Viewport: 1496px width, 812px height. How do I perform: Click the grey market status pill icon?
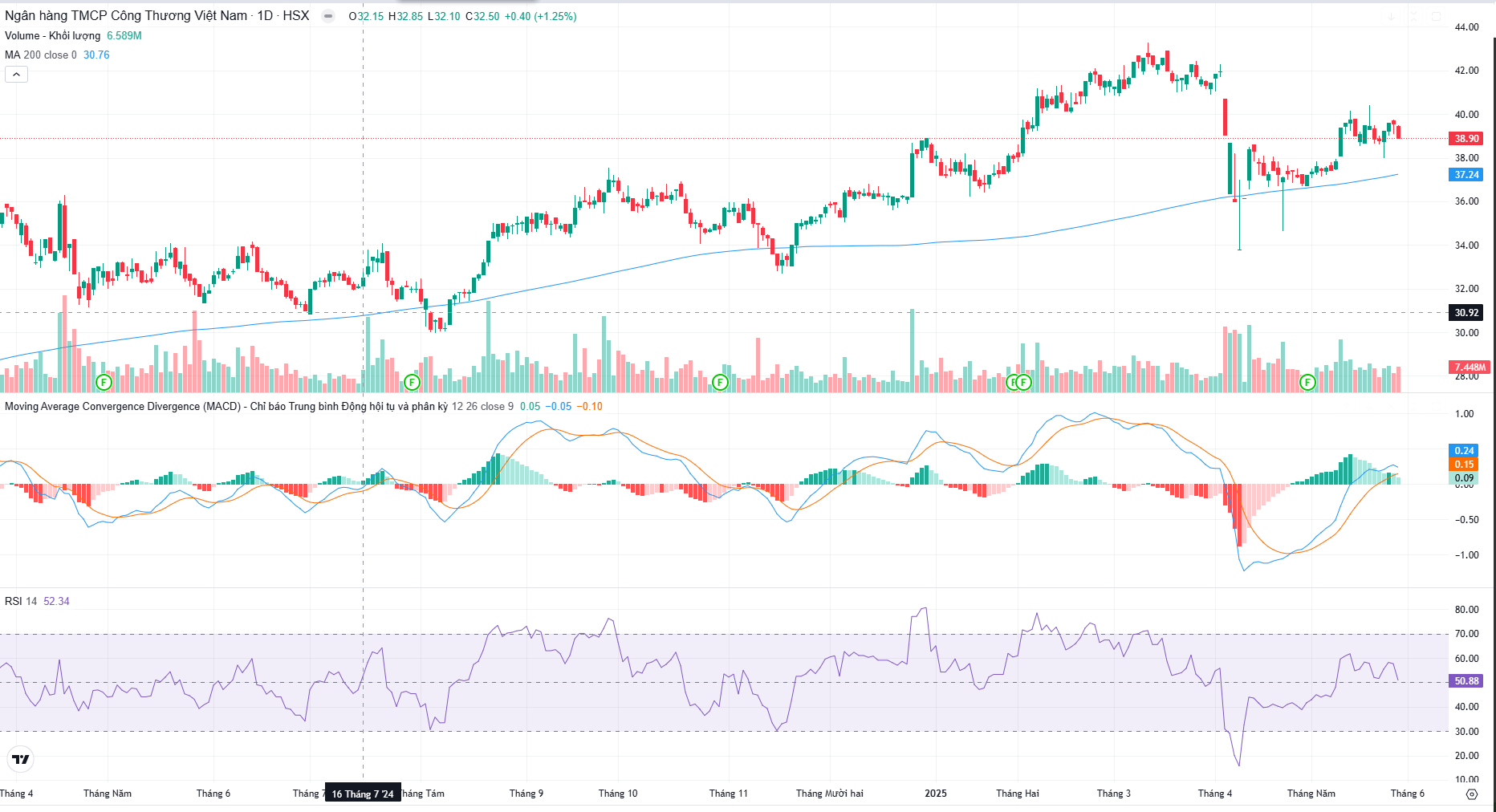[328, 16]
